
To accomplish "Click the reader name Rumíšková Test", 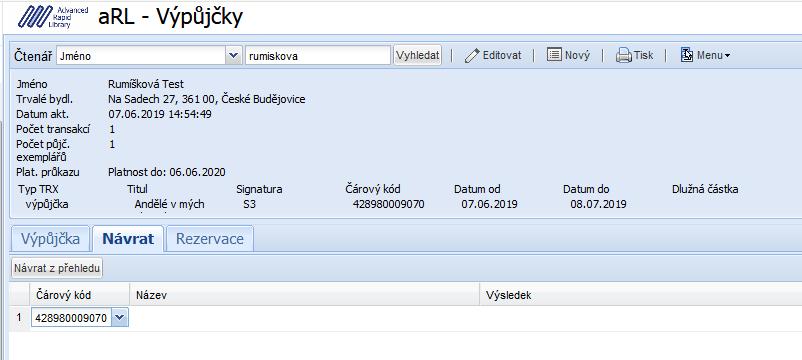I will [x=146, y=84].
